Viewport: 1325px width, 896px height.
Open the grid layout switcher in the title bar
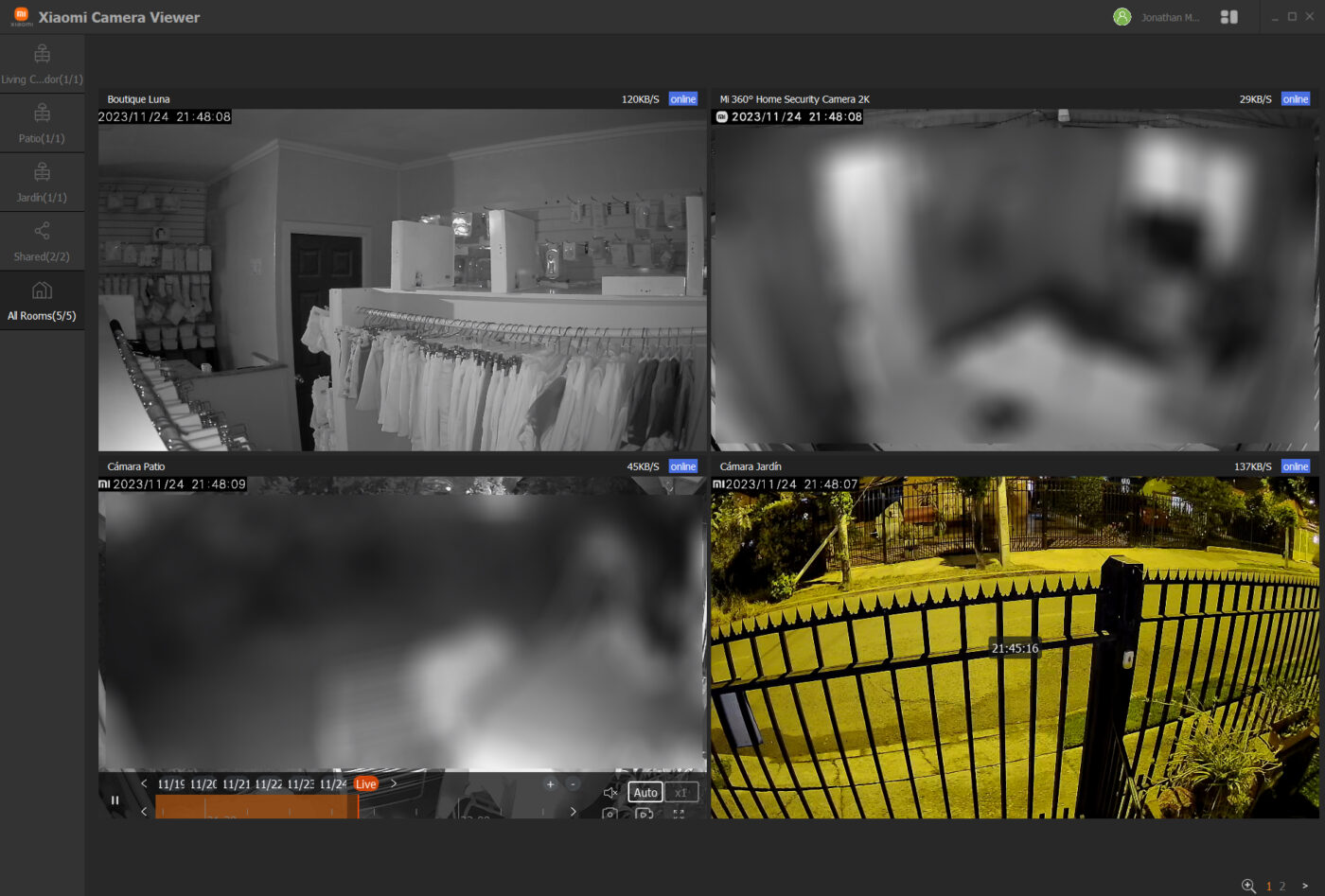[1228, 16]
